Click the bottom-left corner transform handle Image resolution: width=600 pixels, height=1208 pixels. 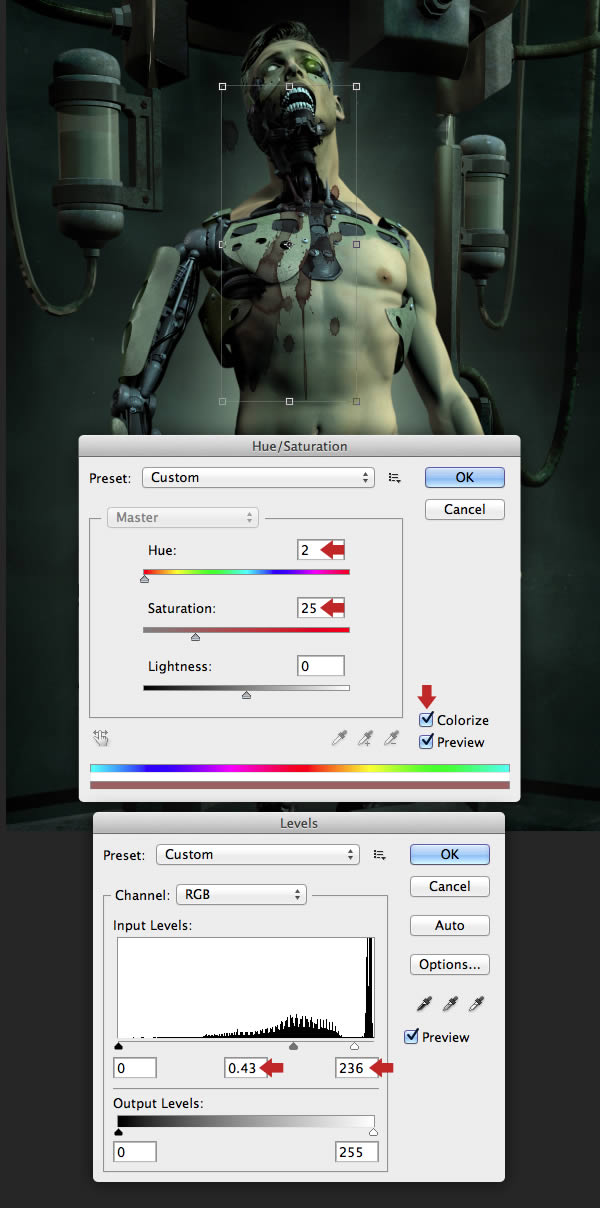click(x=221, y=401)
